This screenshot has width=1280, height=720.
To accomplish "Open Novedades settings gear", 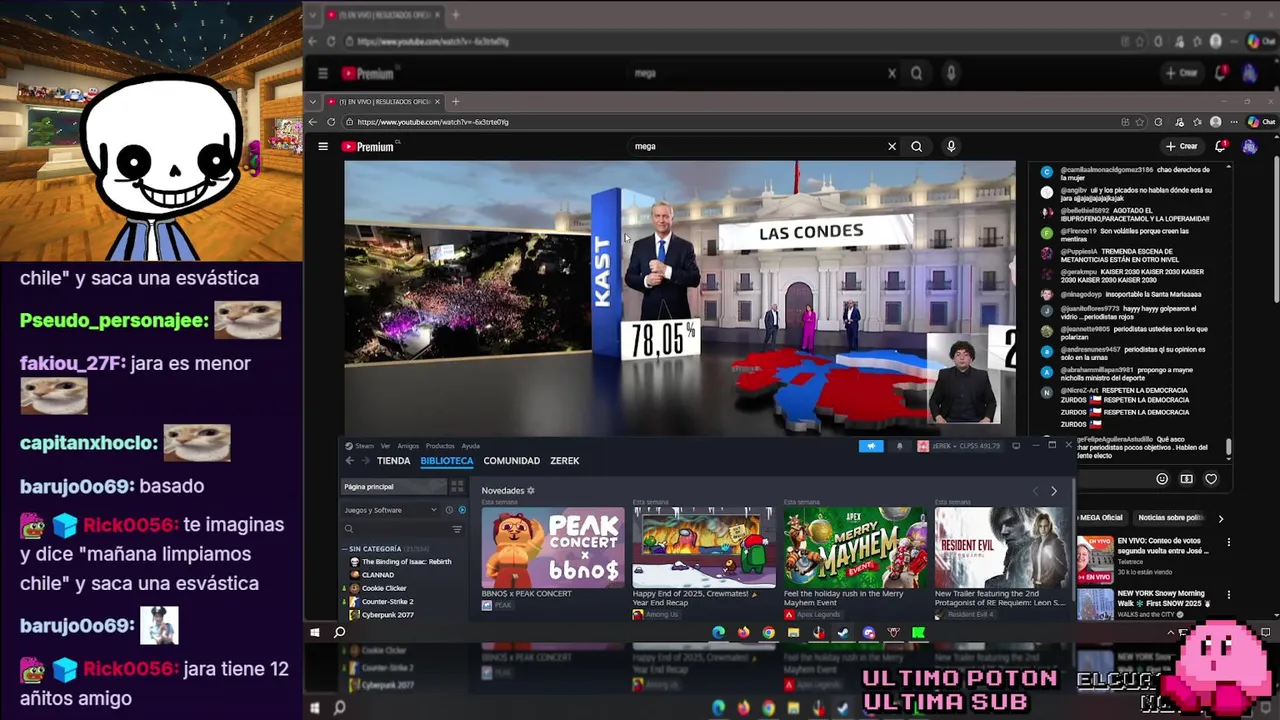I will 531,491.
